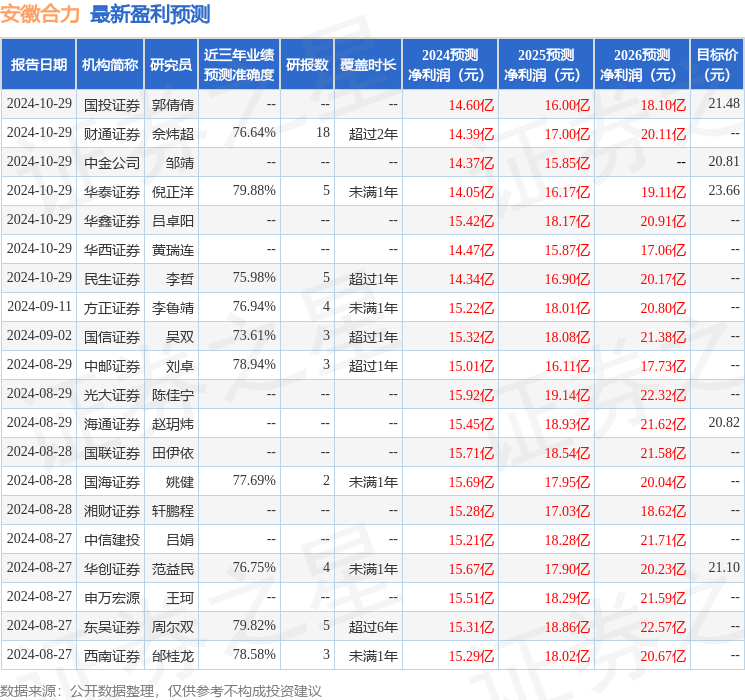Click analyst name 陈佳宁
Image resolution: width=745 pixels, height=700 pixels.
pyautogui.click(x=173, y=395)
